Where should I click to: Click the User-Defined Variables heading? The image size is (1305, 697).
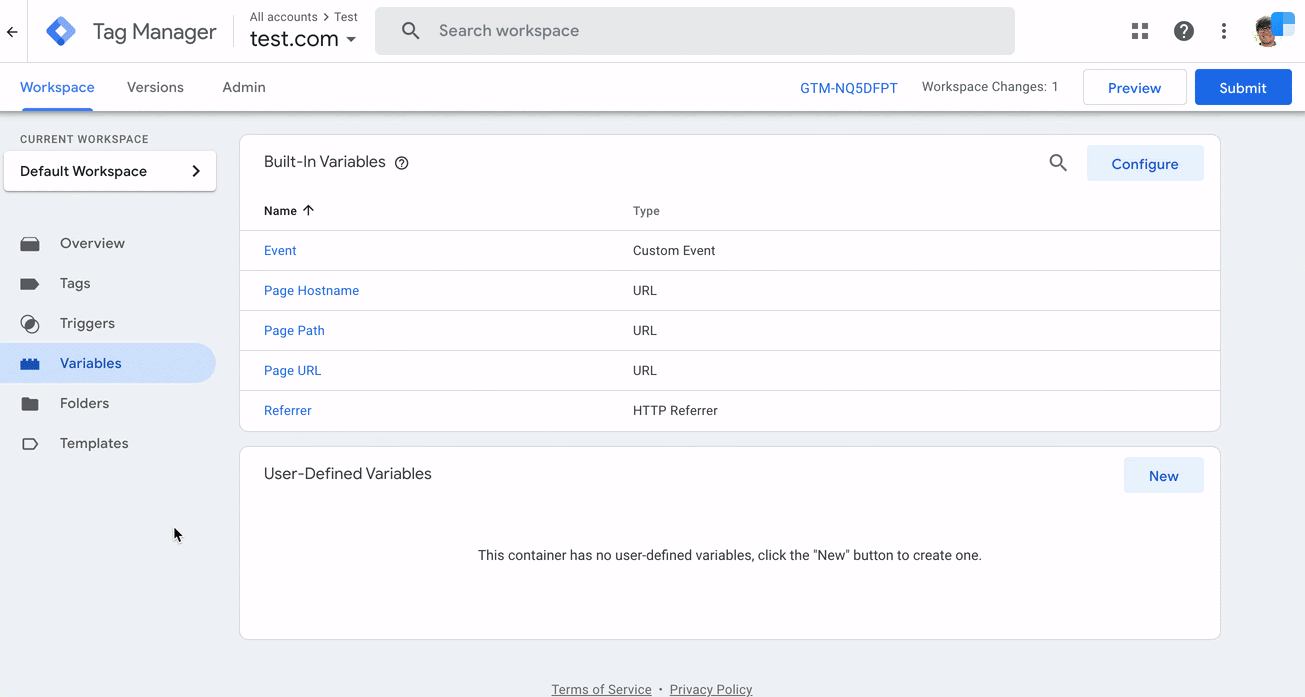(348, 474)
